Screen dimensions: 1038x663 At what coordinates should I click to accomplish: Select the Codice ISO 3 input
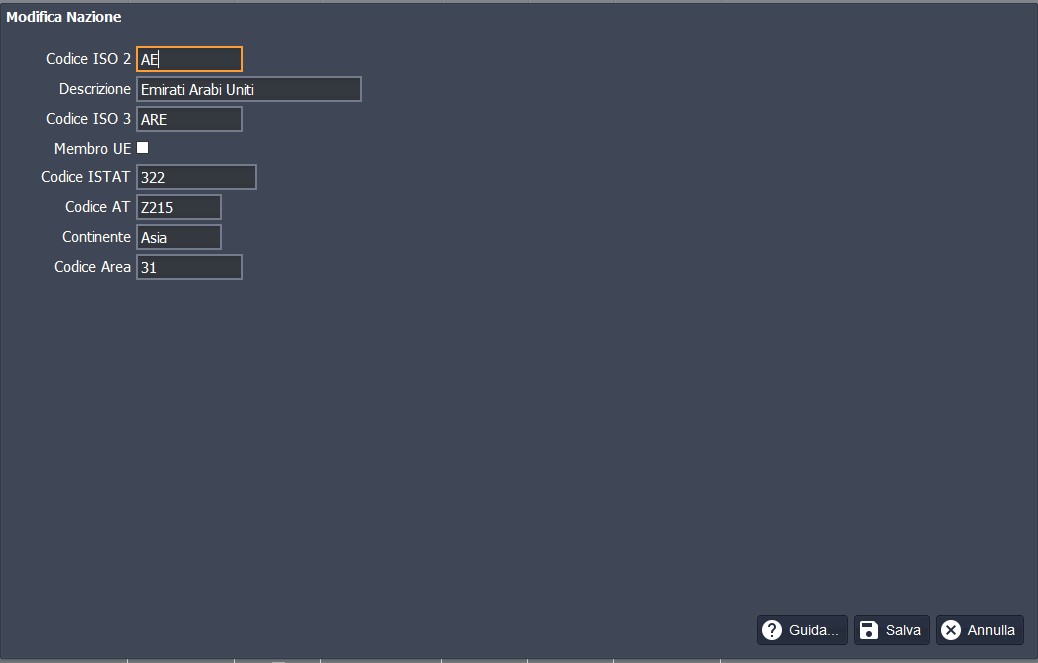click(x=189, y=119)
